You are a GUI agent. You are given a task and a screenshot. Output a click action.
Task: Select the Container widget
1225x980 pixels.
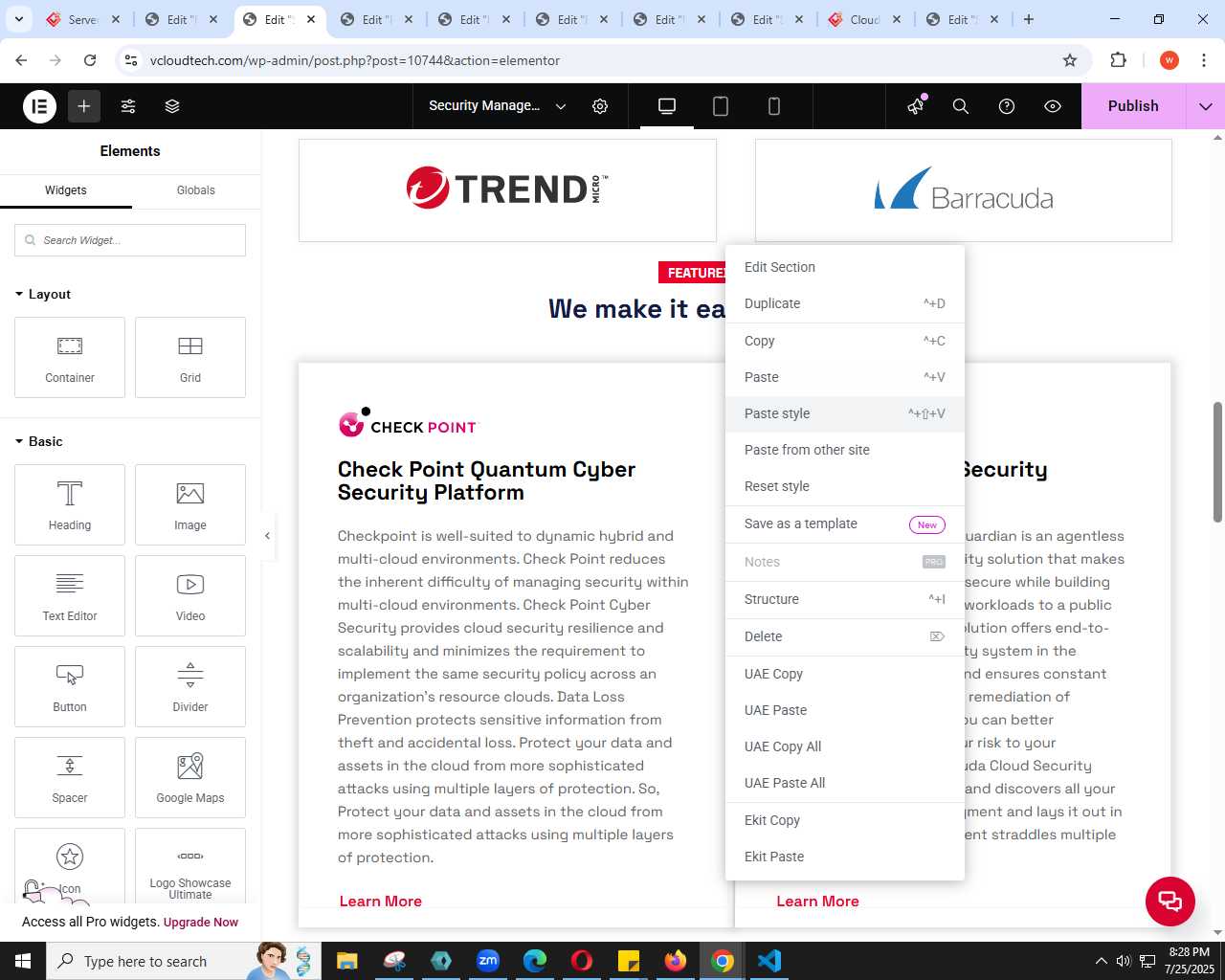click(x=70, y=357)
